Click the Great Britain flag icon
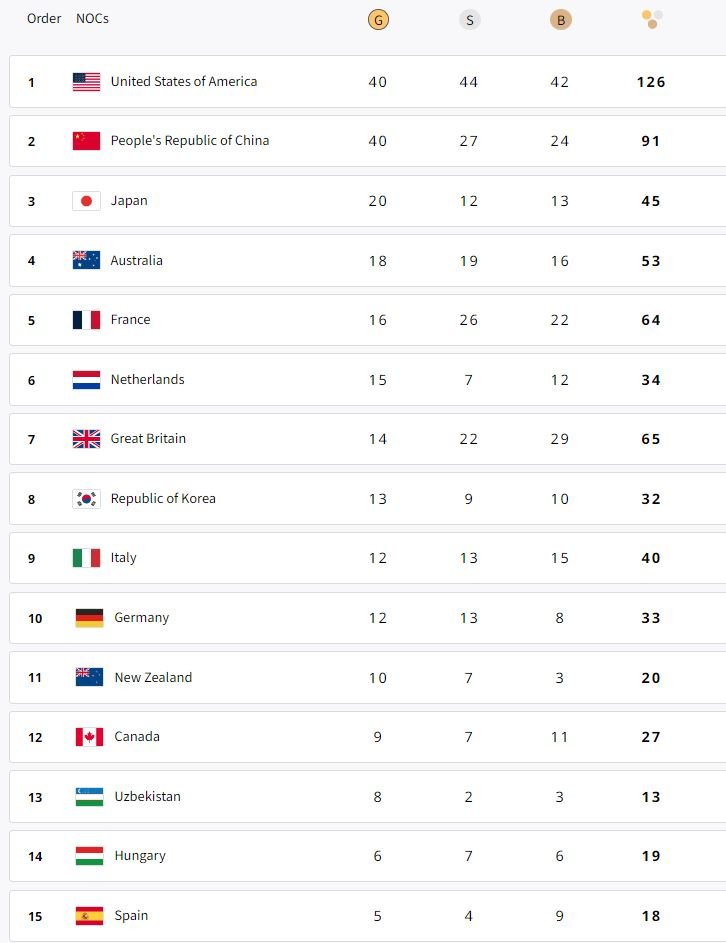726x943 pixels. (87, 439)
